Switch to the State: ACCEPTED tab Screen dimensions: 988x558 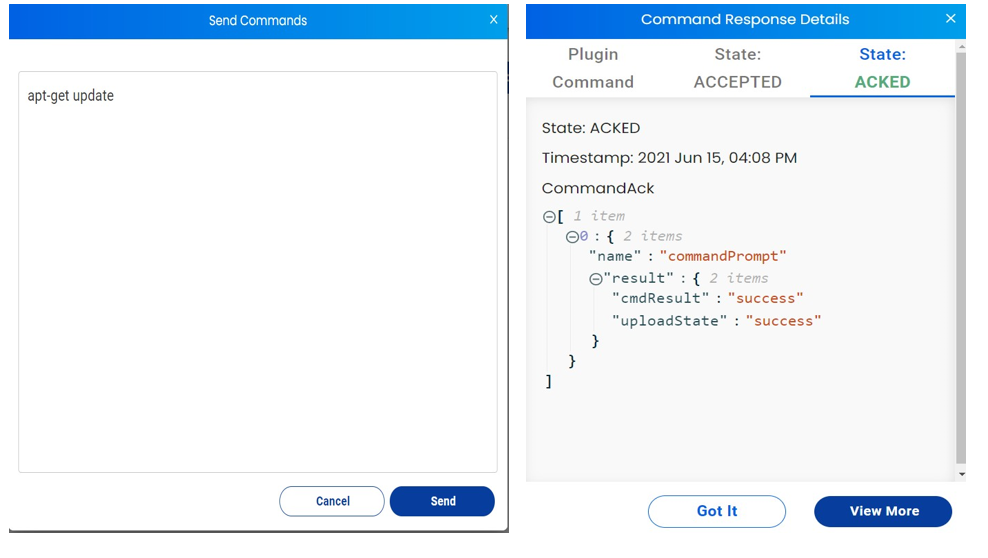click(738, 68)
